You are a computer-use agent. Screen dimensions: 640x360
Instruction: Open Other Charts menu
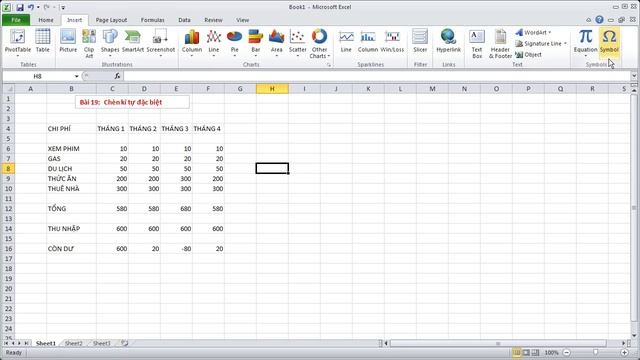point(319,43)
